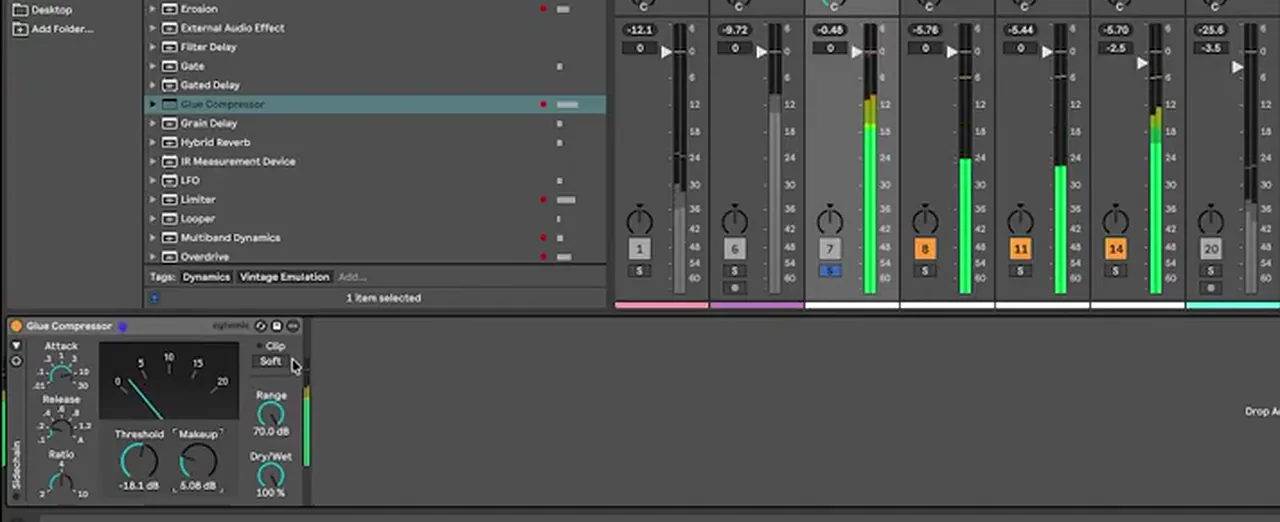
Task: Reset the -0.48 peak level on track 7
Action: click(830, 30)
